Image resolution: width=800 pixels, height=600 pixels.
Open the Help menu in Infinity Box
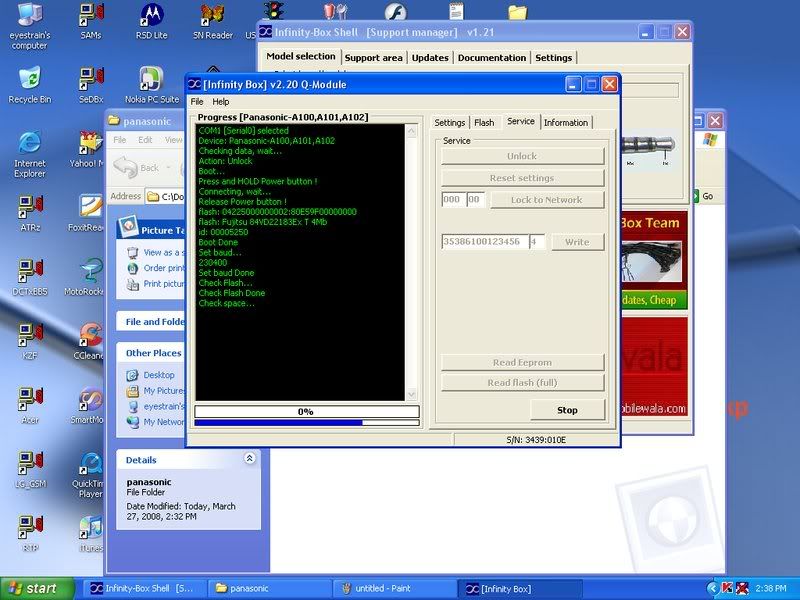(x=220, y=102)
